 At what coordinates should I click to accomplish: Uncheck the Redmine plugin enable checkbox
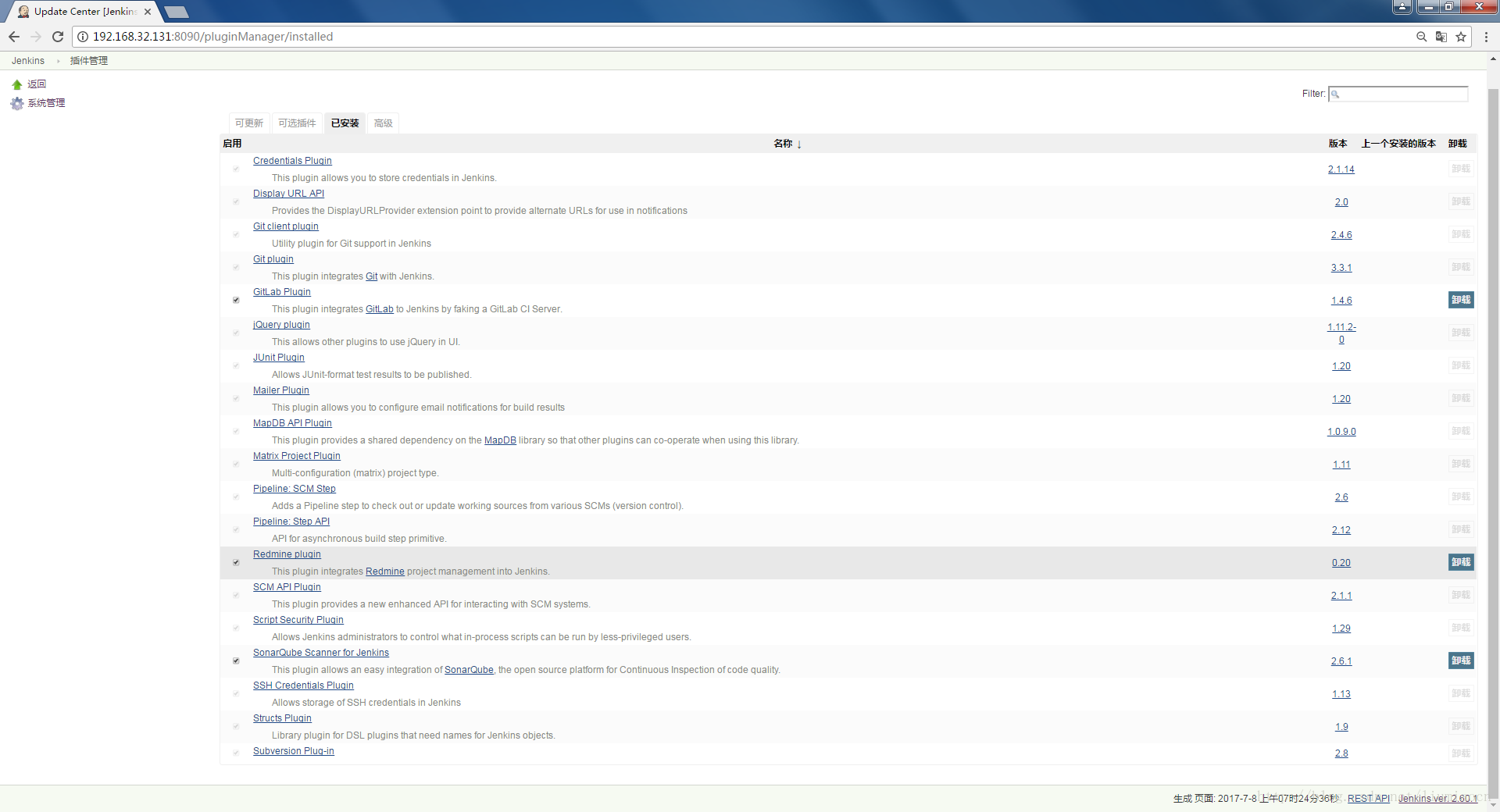click(236, 562)
